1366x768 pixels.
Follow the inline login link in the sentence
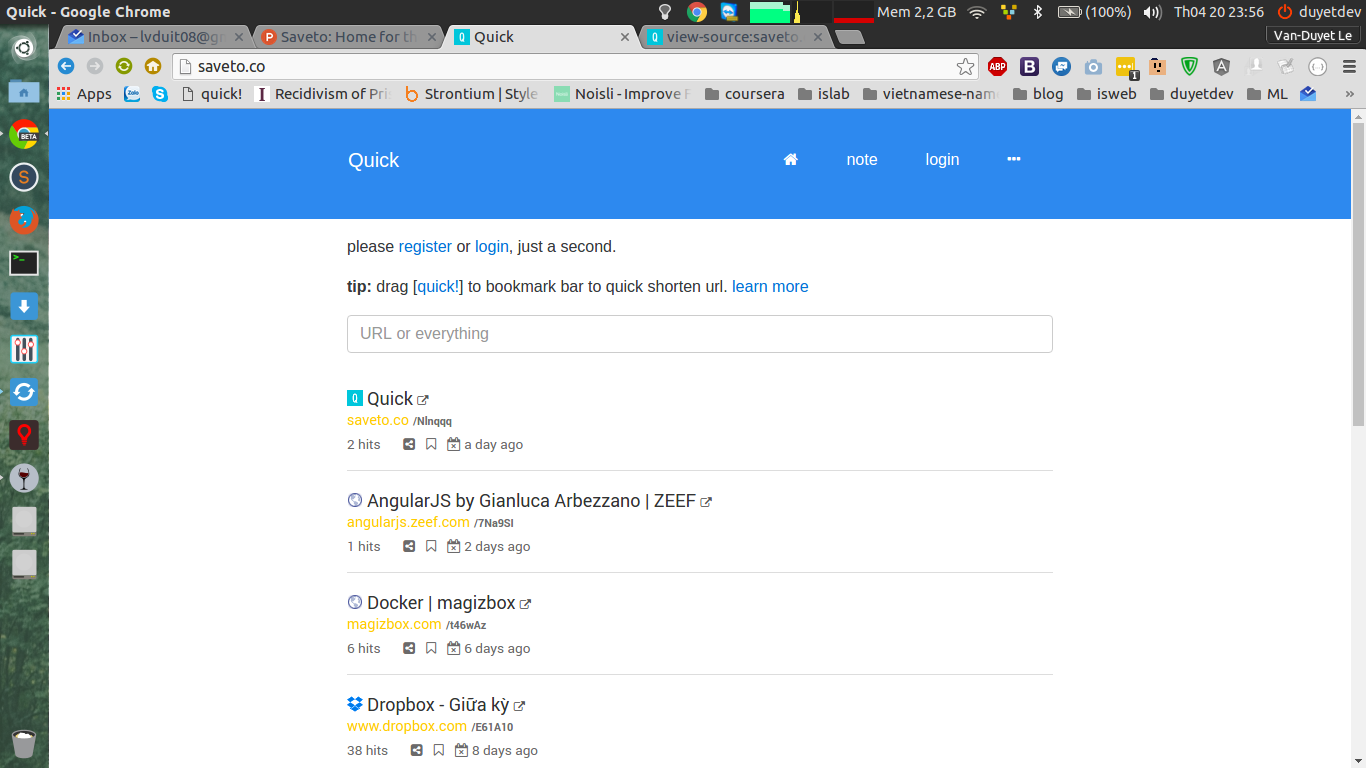click(x=491, y=246)
